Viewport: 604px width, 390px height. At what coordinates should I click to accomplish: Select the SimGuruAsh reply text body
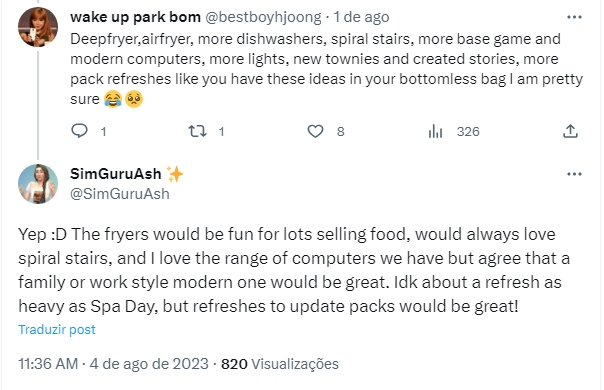pos(294,270)
